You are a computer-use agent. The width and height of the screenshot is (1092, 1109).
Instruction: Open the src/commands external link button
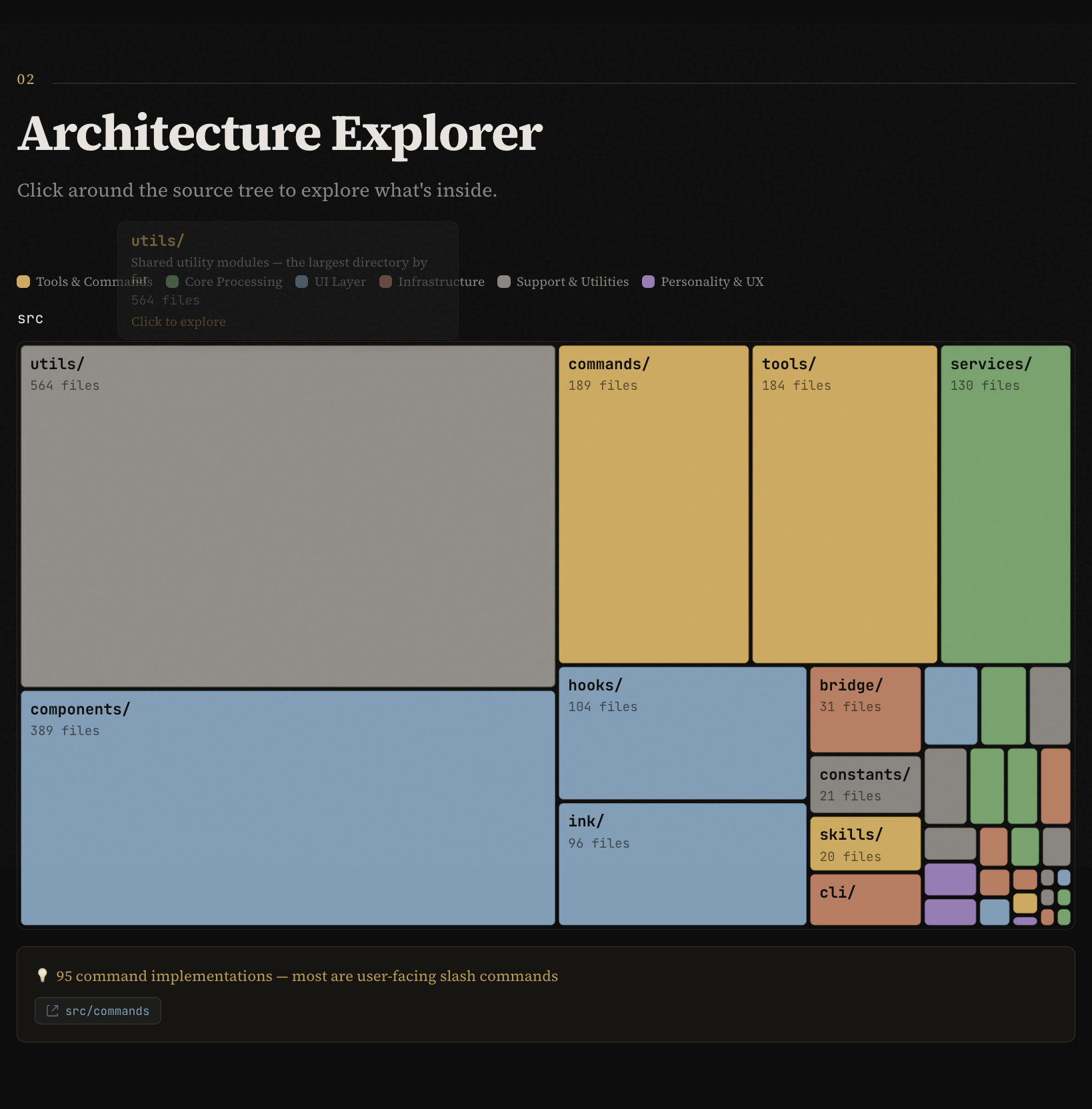98,1010
